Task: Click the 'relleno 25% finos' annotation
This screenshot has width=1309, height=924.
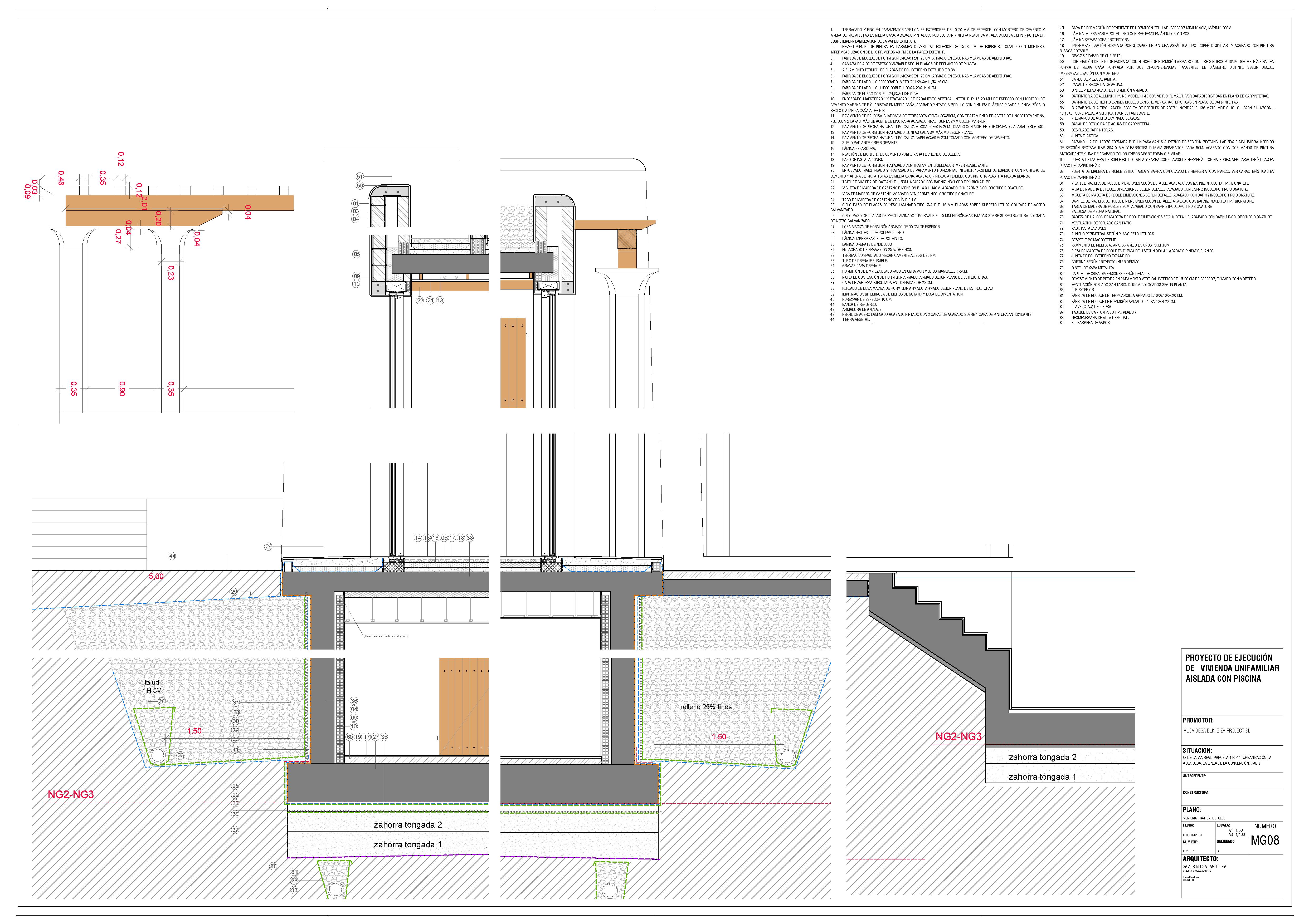Action: (706, 707)
